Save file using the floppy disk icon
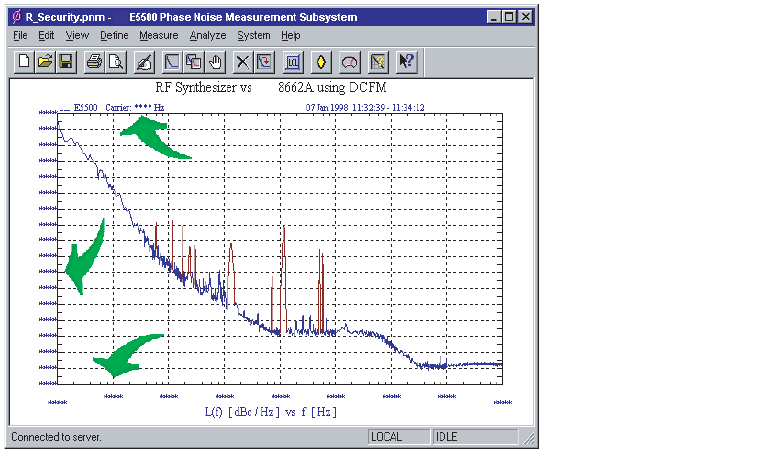This screenshot has width=777, height=451. tap(66, 62)
